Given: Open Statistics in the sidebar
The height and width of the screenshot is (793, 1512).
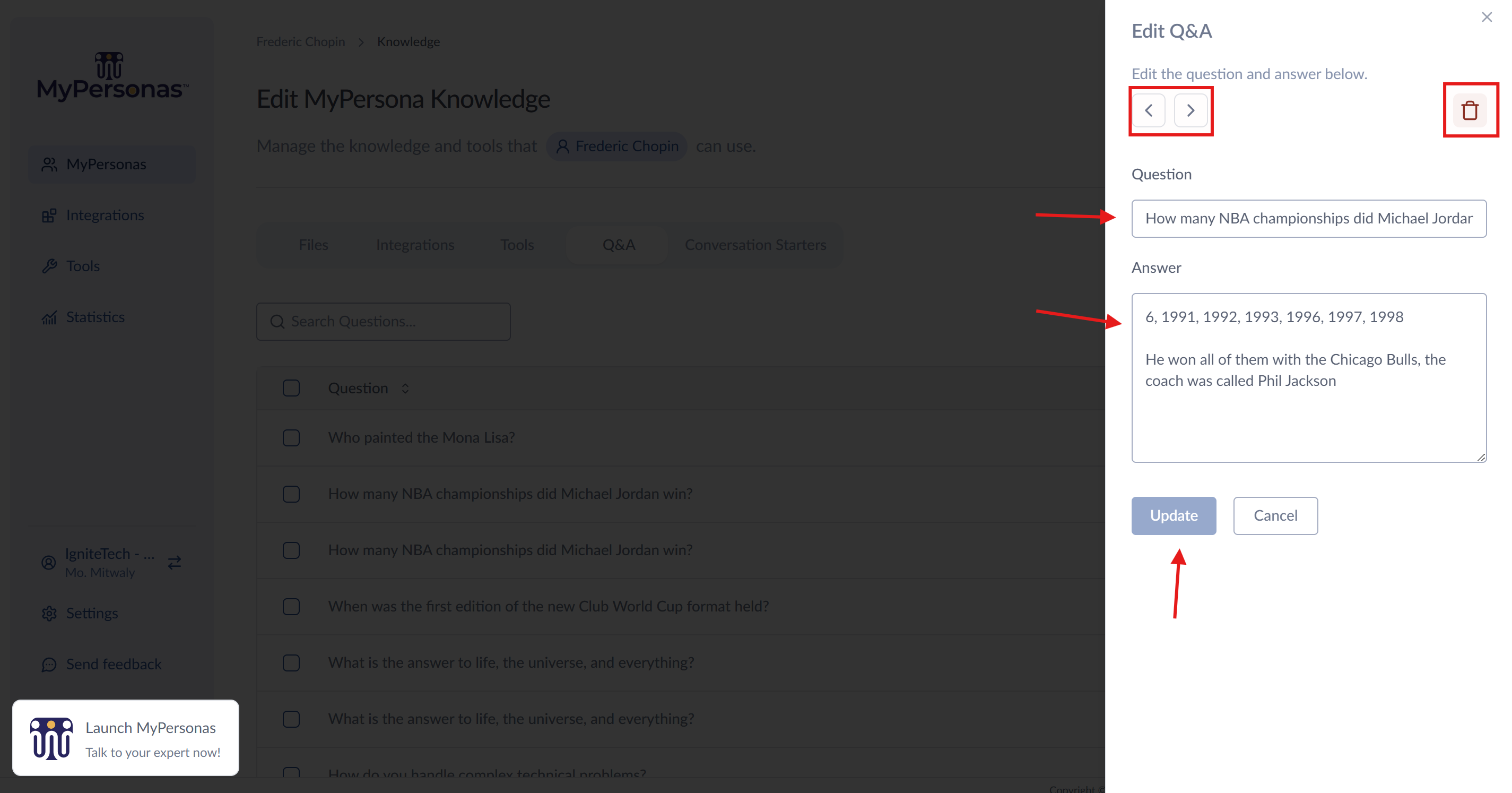Looking at the screenshot, I should (112, 317).
